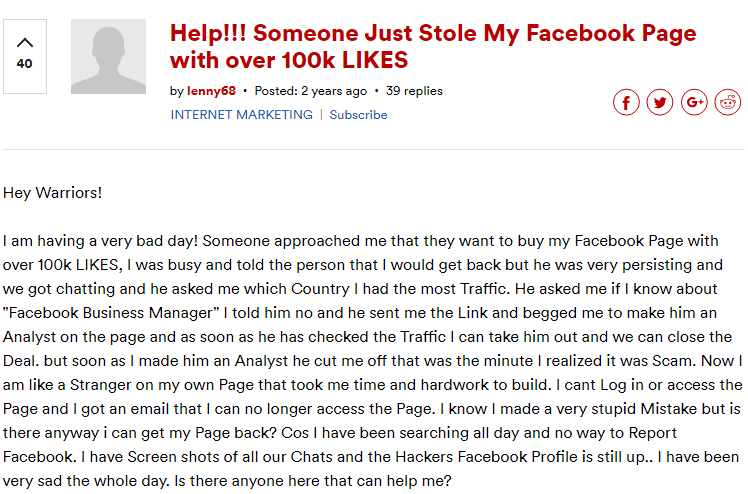This screenshot has height=494, width=748.
Task: Click 'with over 100k LIKES' in the red title
Action: [289, 60]
